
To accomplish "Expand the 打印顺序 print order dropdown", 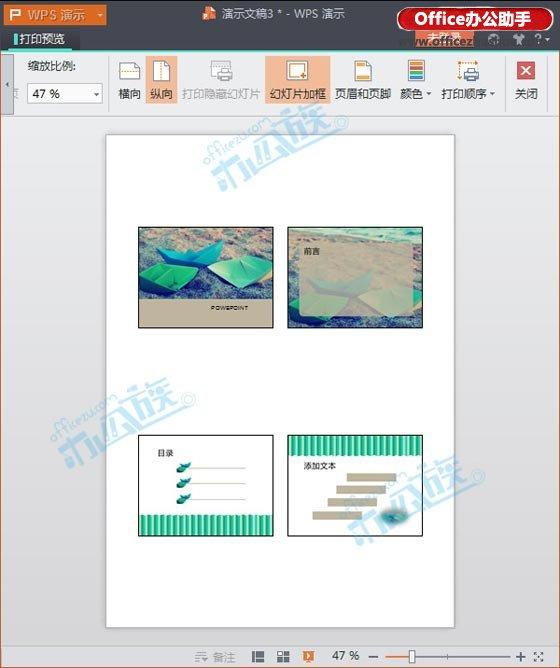I will (x=468, y=80).
